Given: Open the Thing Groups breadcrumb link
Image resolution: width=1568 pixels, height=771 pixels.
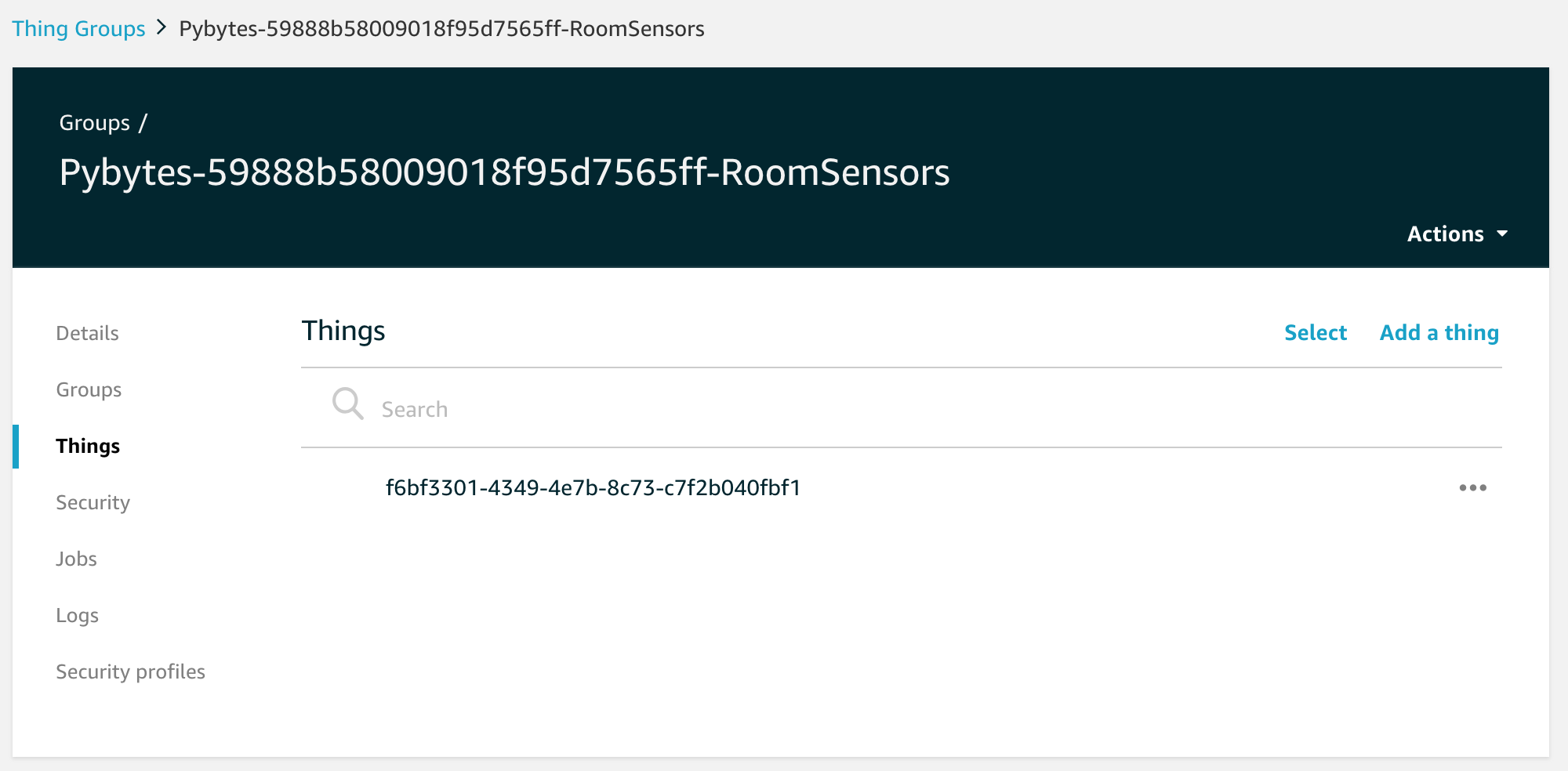Looking at the screenshot, I should click(x=78, y=28).
